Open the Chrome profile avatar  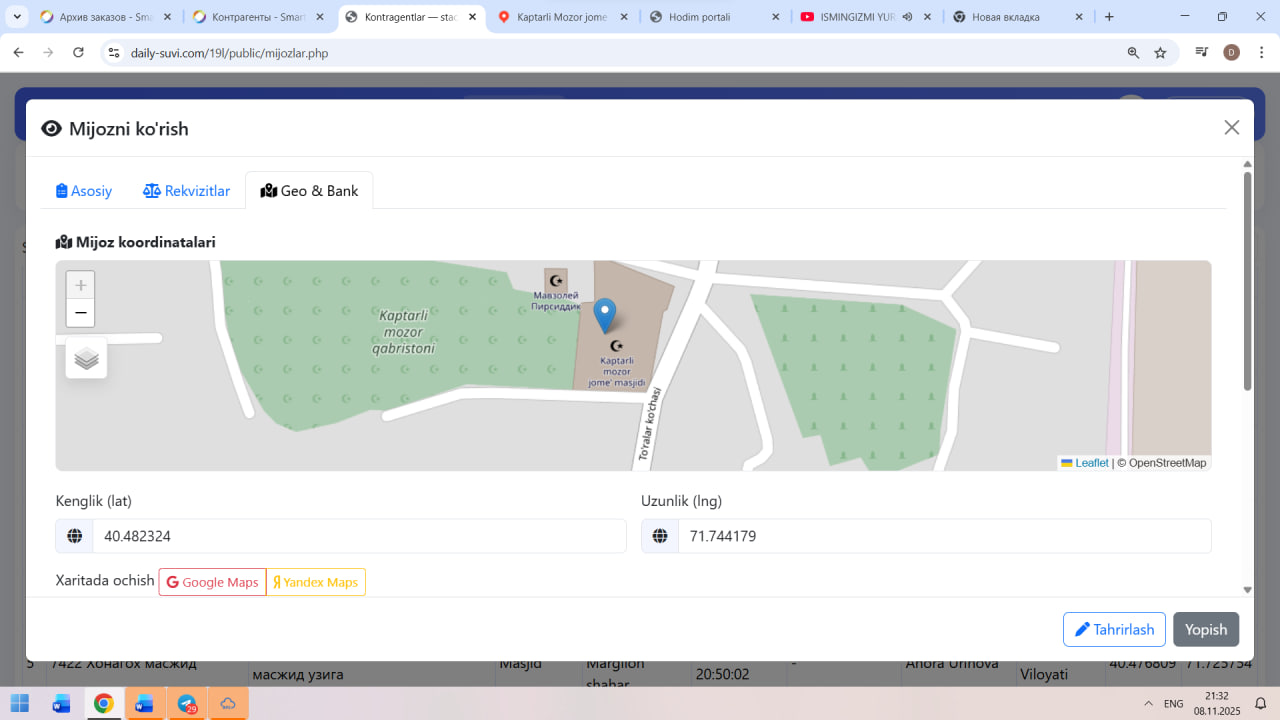coord(1231,53)
